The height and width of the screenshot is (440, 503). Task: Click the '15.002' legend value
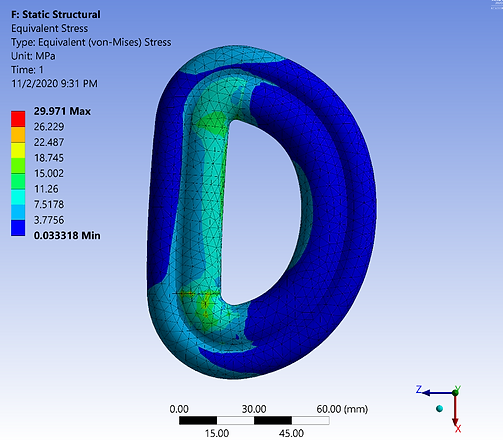49,173
